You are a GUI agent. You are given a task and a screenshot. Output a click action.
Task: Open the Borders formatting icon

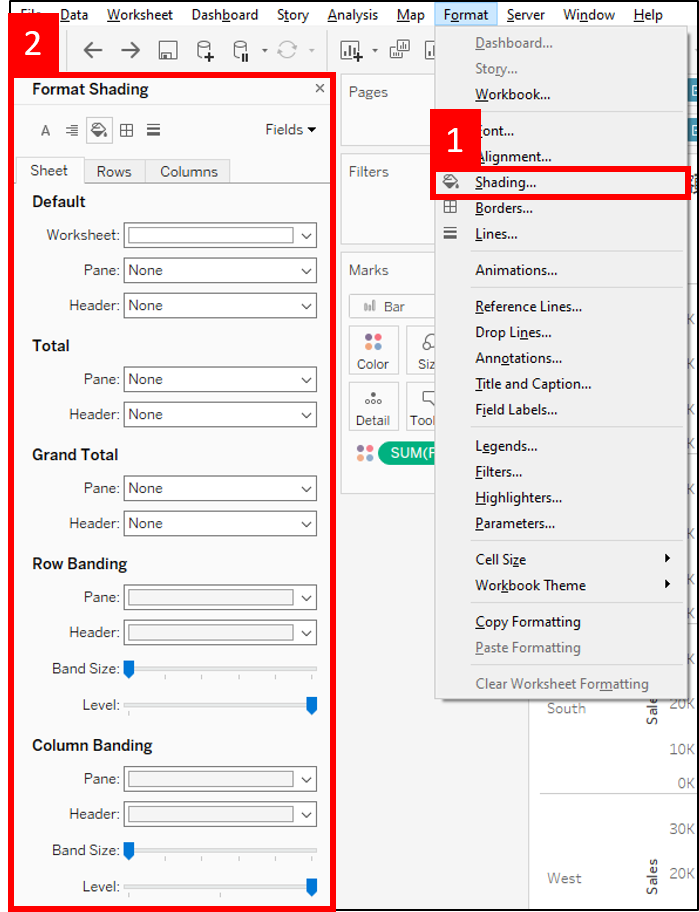[126, 130]
